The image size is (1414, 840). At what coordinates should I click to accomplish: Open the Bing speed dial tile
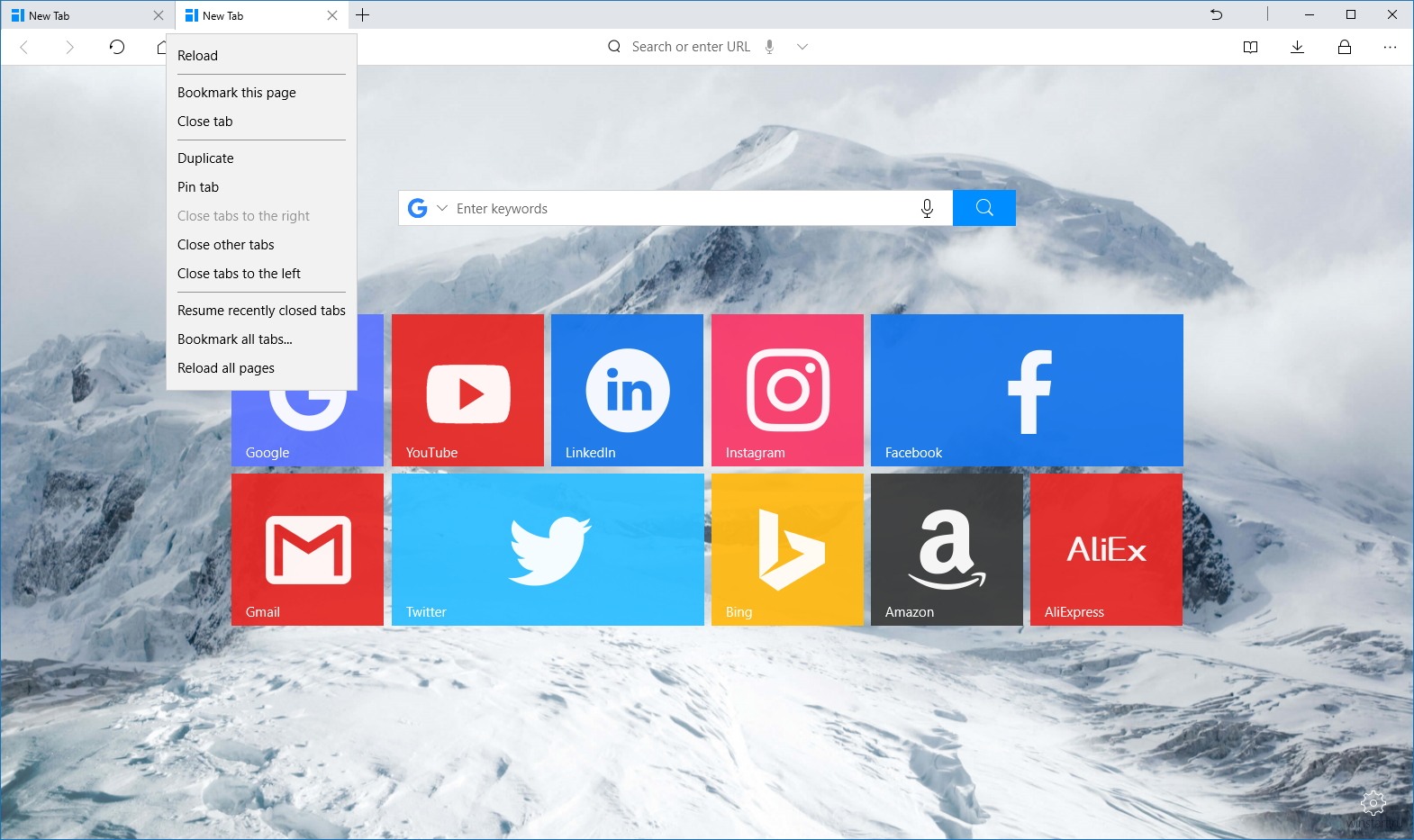(x=787, y=549)
